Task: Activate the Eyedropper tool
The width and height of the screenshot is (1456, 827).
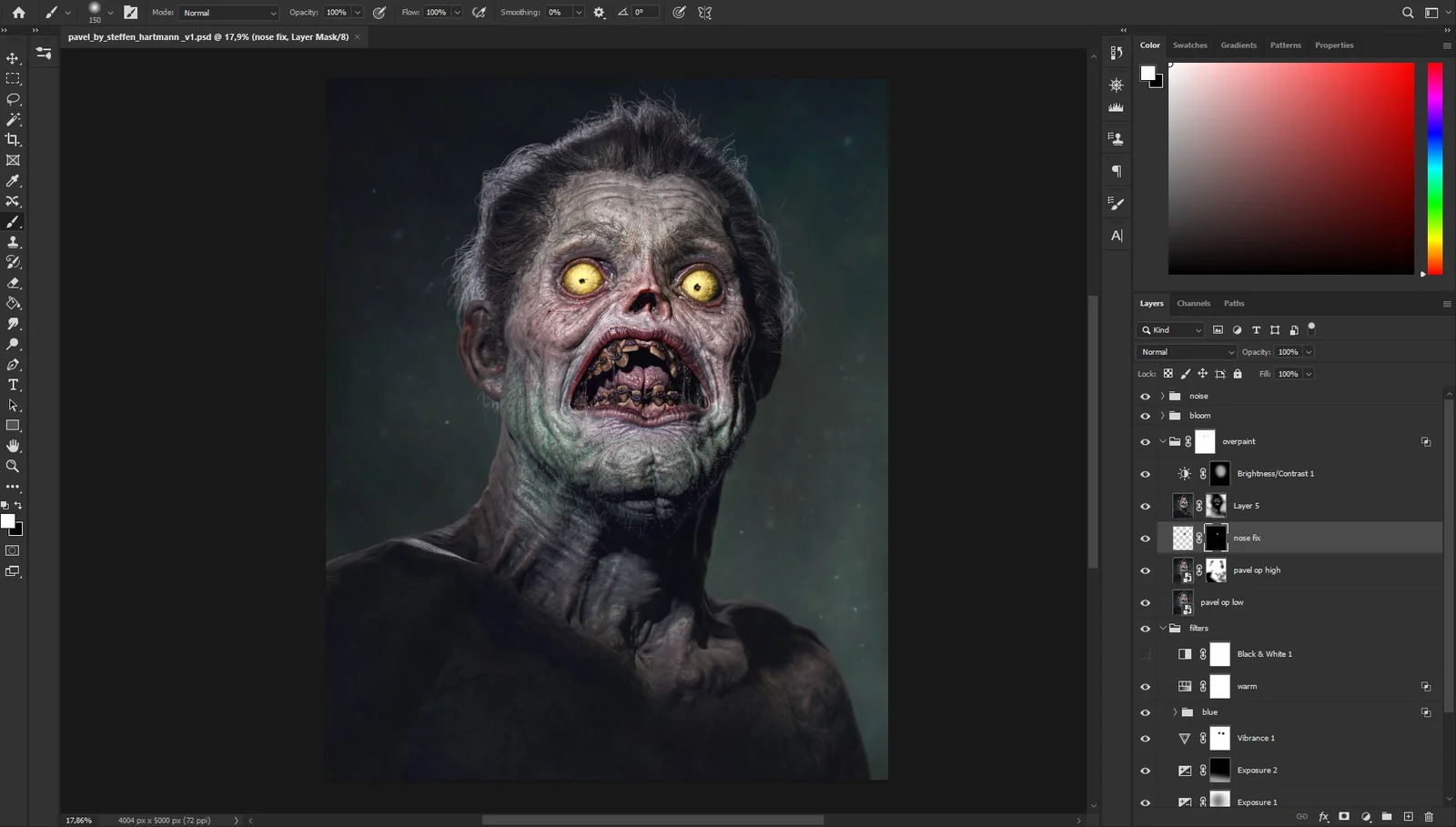Action: coord(12,180)
